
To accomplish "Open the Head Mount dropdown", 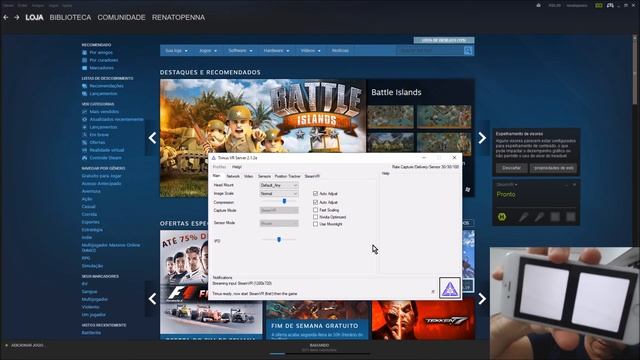I will [x=279, y=185].
